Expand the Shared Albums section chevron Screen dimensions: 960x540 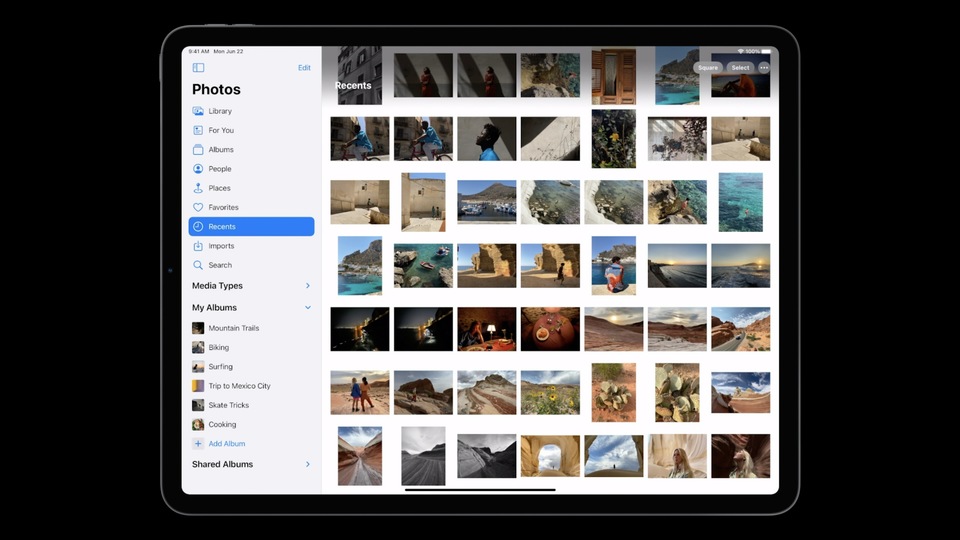307,464
